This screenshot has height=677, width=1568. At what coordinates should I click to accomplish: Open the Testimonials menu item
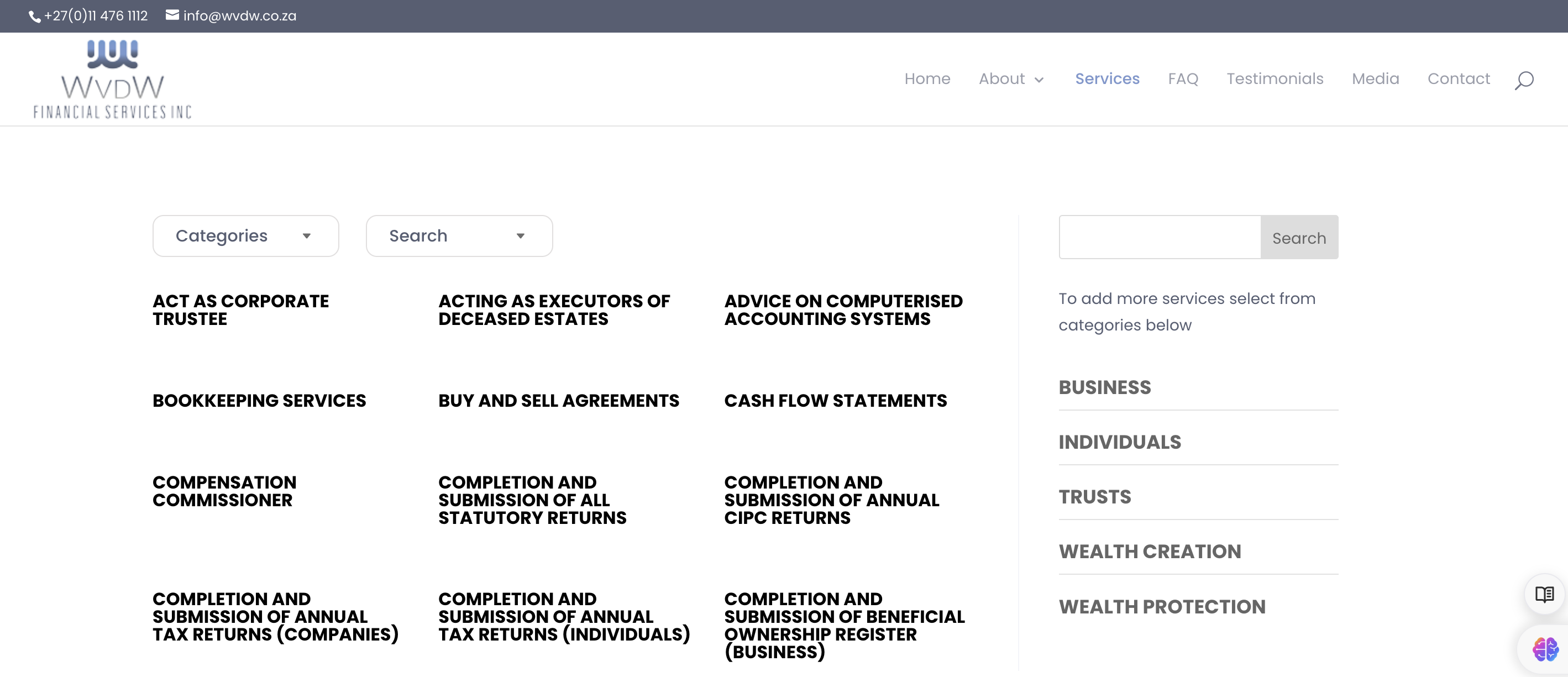pos(1275,78)
